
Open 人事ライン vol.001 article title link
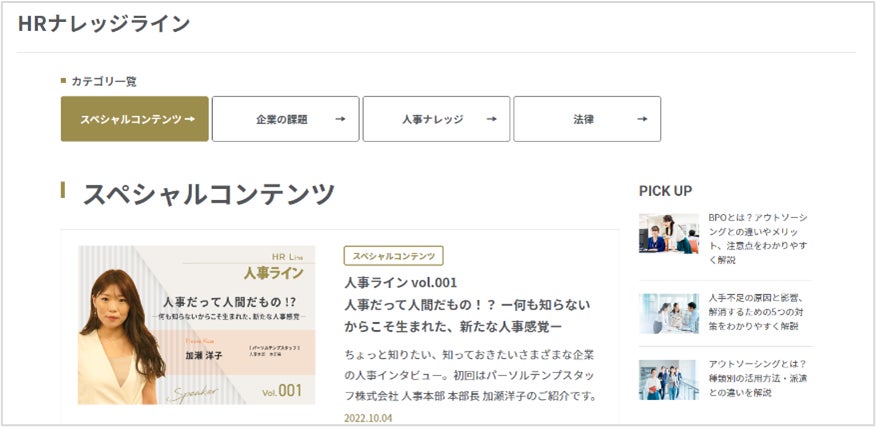click(467, 306)
